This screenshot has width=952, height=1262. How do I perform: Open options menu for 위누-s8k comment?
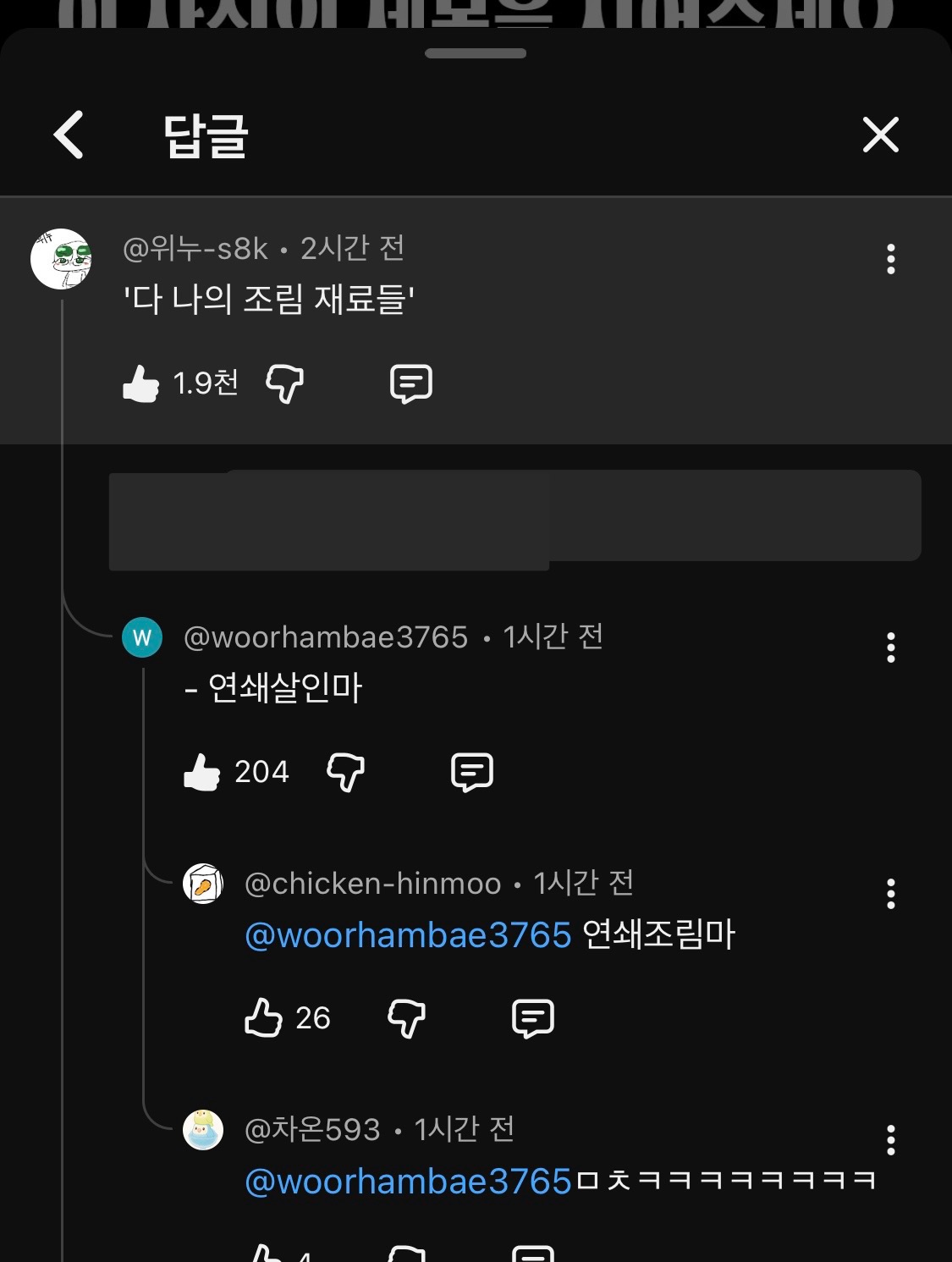tap(890, 259)
